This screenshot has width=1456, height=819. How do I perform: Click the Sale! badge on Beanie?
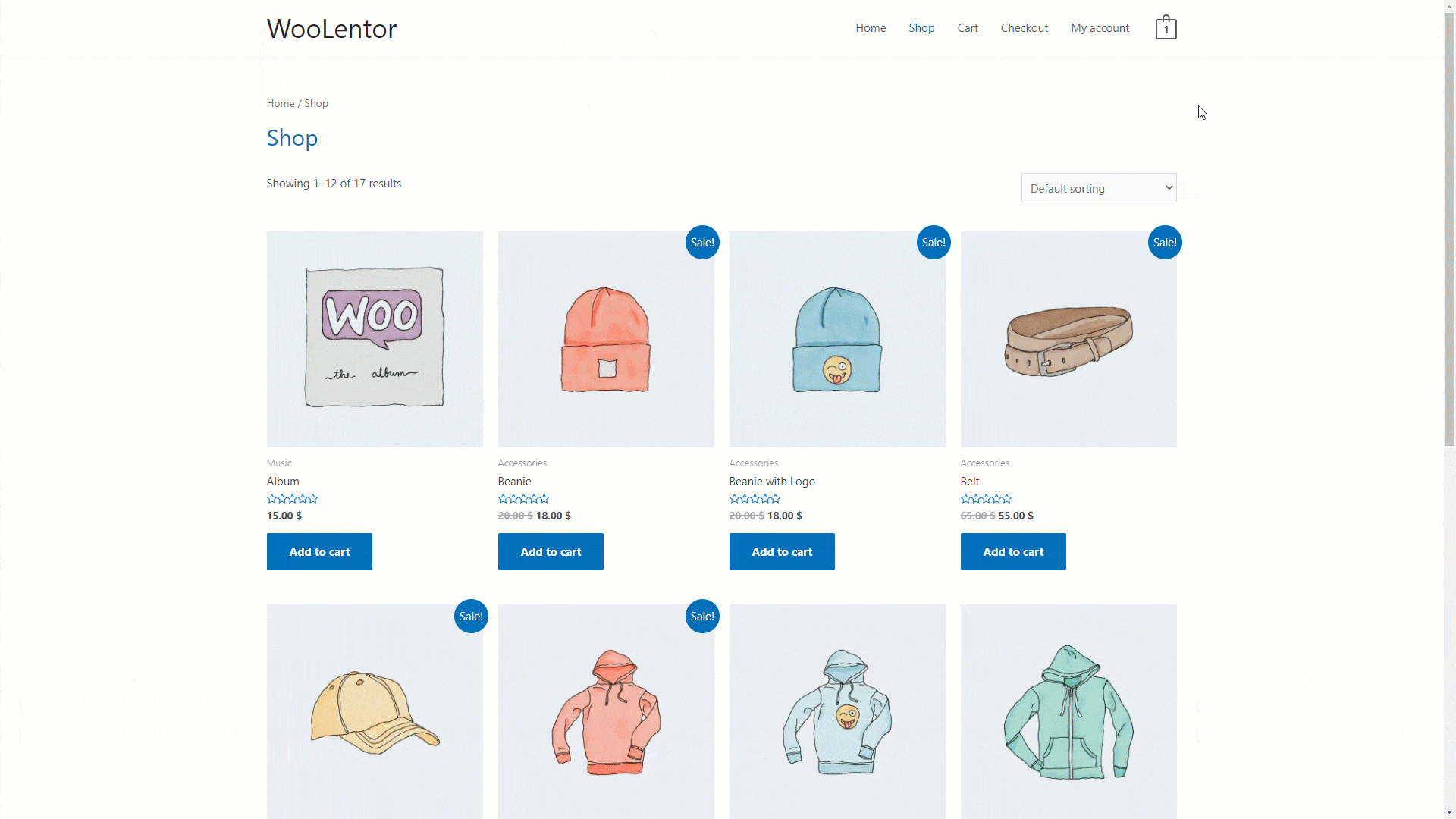(x=702, y=243)
